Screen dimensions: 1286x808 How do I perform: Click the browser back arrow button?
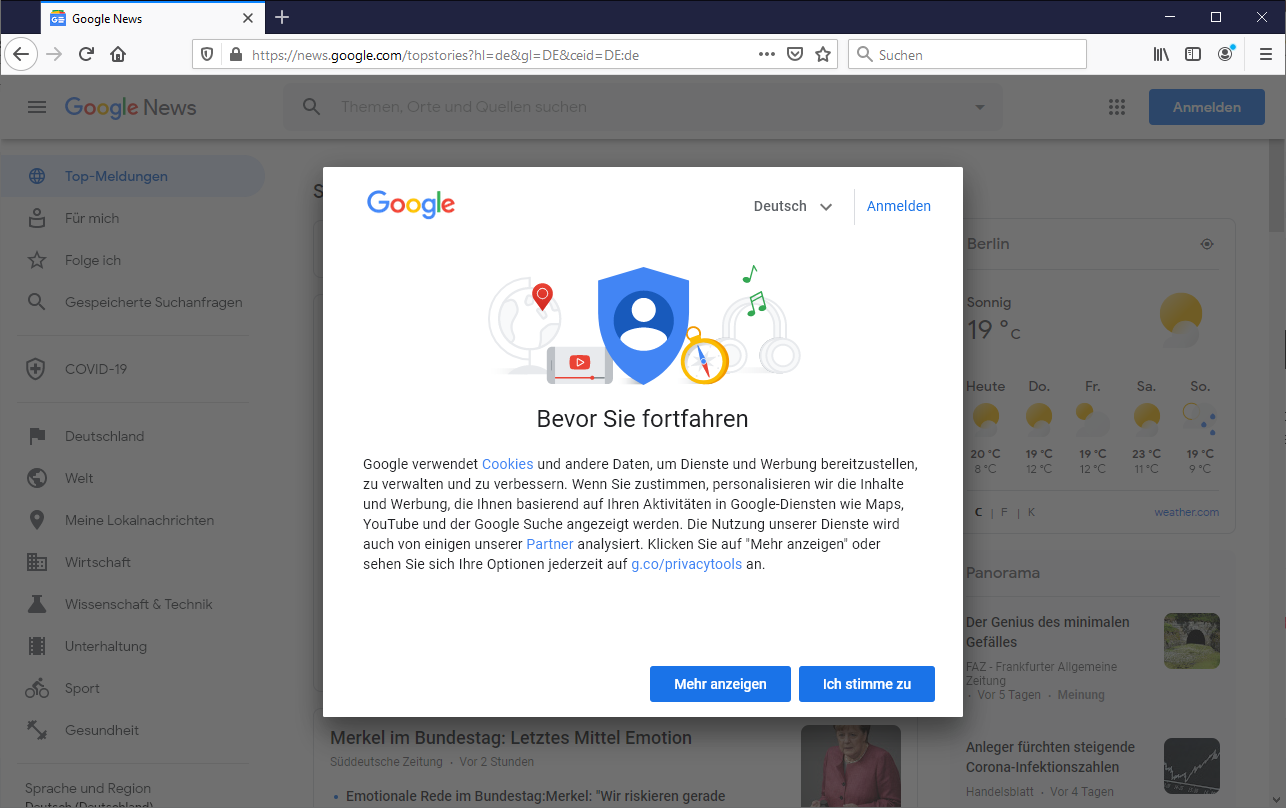[21, 54]
